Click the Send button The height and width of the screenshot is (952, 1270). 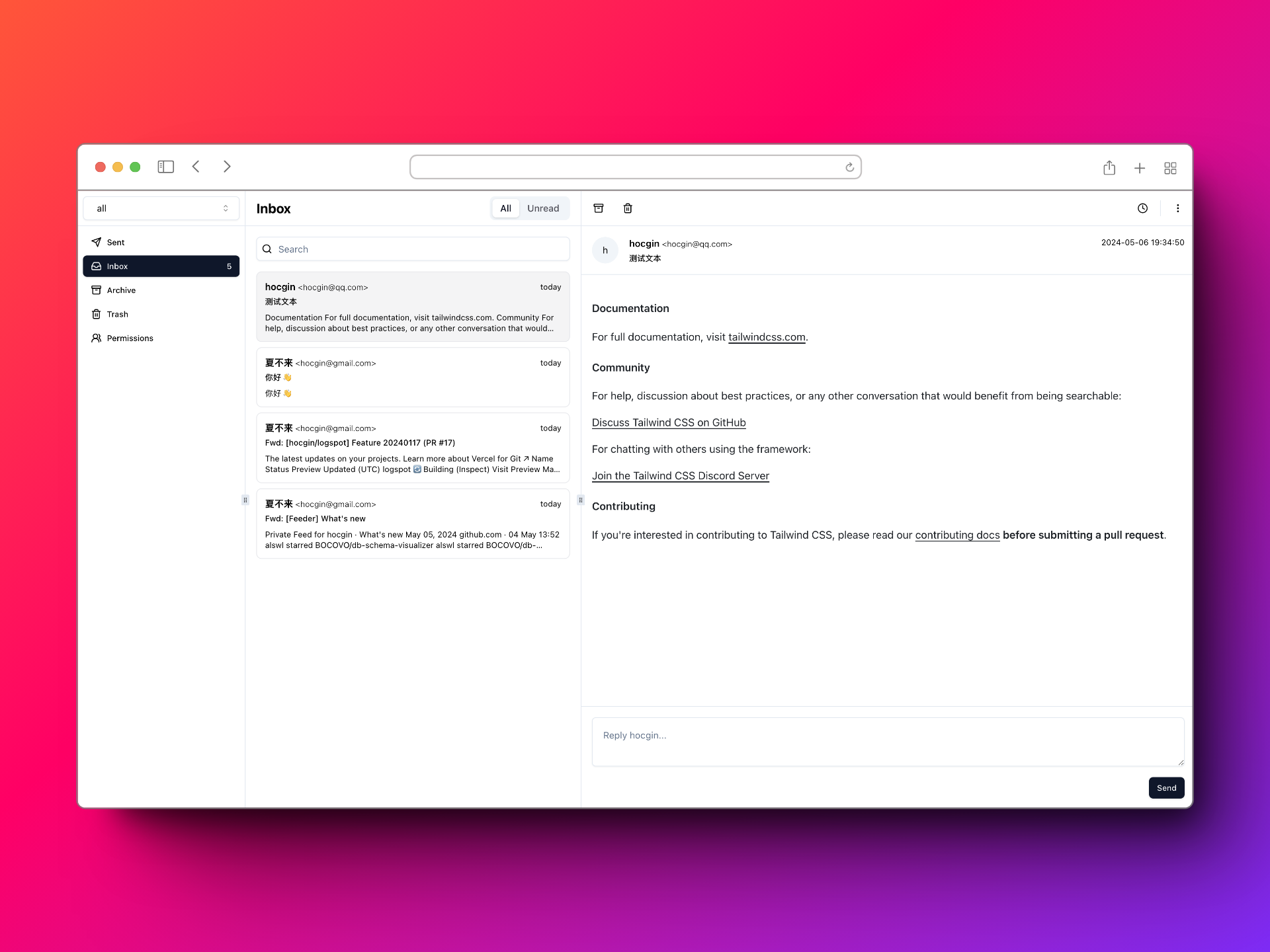click(x=1165, y=788)
